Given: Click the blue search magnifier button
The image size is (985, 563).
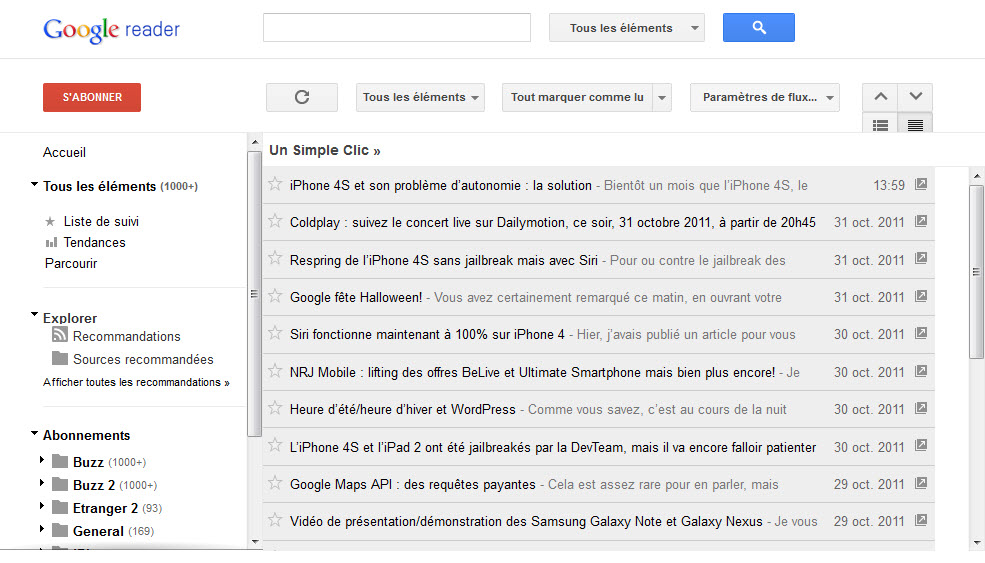Looking at the screenshot, I should (x=758, y=28).
